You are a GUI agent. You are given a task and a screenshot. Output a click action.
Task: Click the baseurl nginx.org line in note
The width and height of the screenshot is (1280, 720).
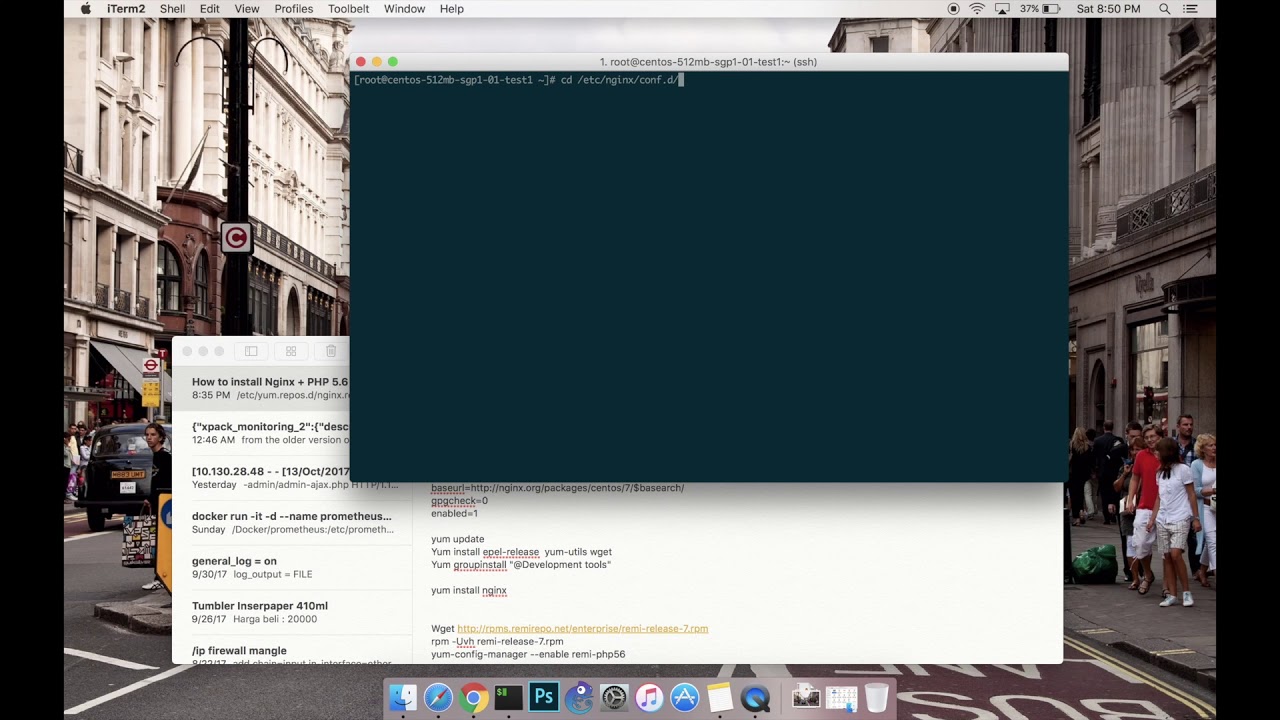click(557, 488)
